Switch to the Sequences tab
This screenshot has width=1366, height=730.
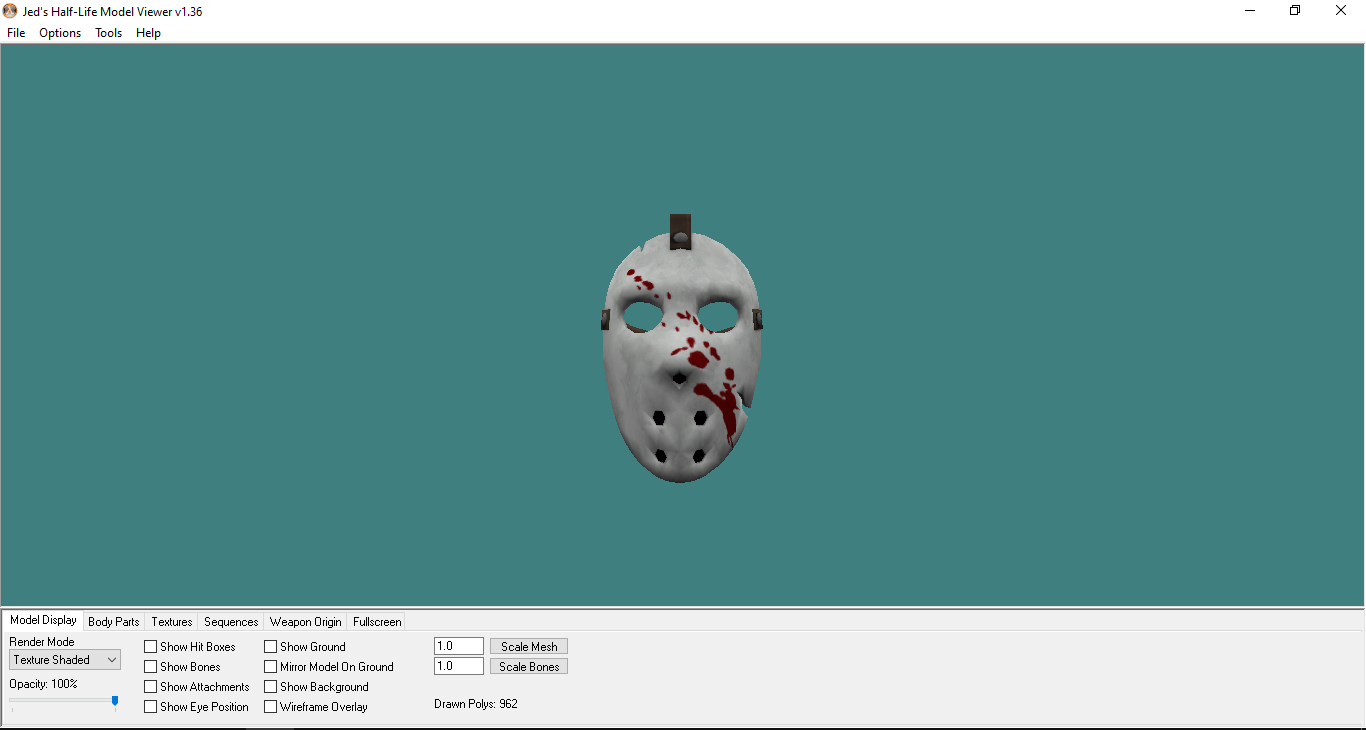click(231, 622)
